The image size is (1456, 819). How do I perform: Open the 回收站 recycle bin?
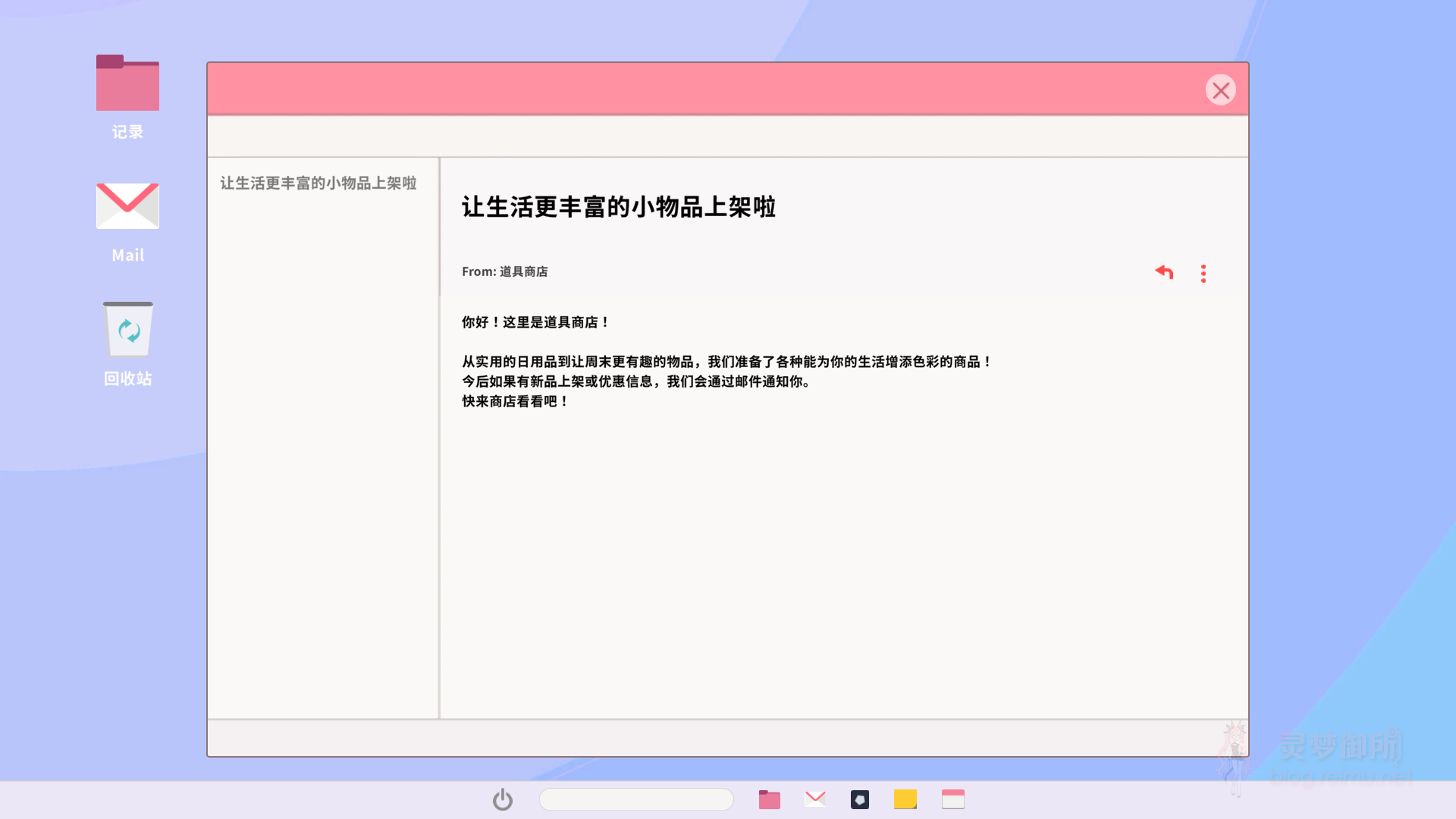tap(127, 331)
